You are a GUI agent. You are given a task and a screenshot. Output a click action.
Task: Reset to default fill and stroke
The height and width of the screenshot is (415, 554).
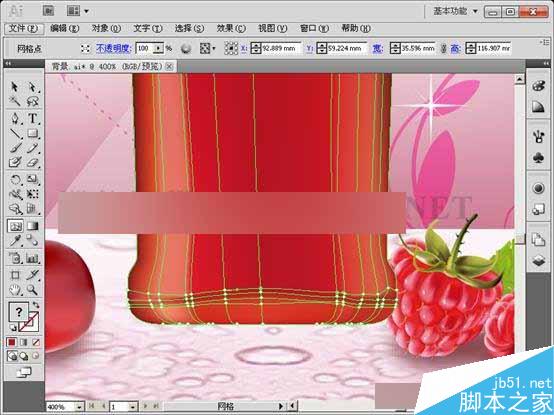[x=13, y=327]
